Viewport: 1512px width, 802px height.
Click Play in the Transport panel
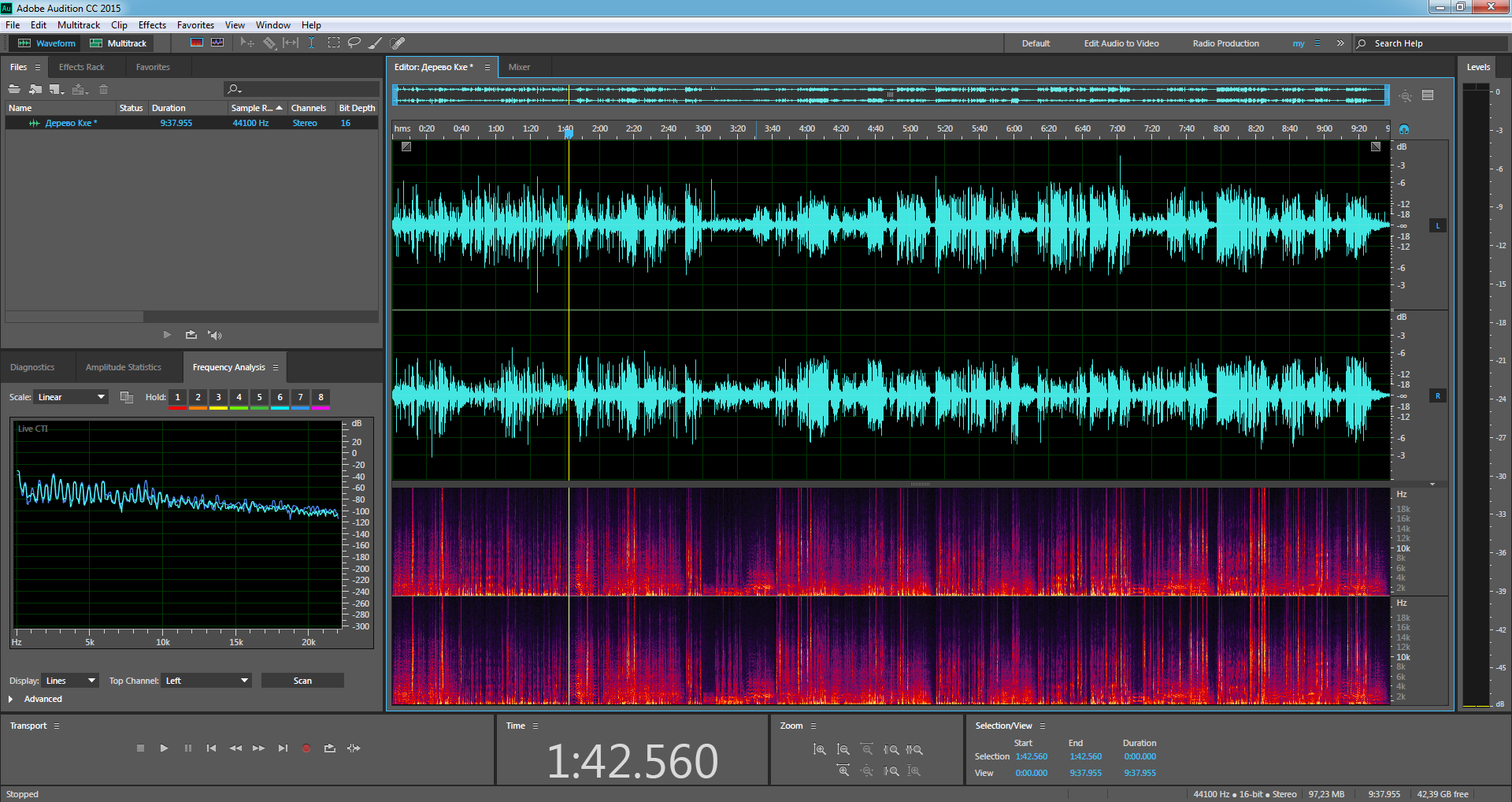(x=164, y=748)
